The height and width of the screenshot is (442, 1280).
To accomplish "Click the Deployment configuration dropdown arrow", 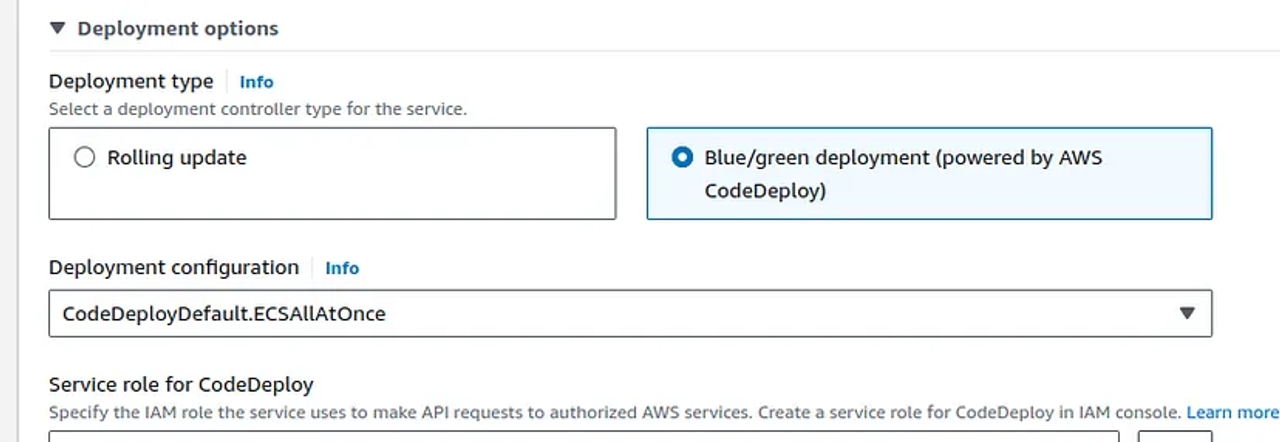I will coord(1187,313).
